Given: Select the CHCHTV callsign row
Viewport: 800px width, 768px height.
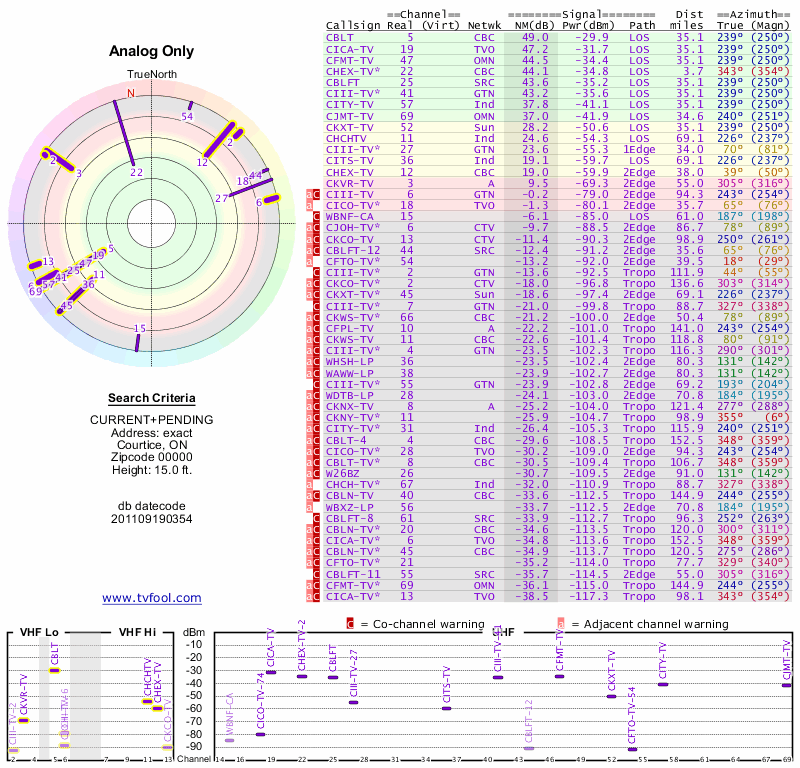Looking at the screenshot, I should tap(346, 138).
